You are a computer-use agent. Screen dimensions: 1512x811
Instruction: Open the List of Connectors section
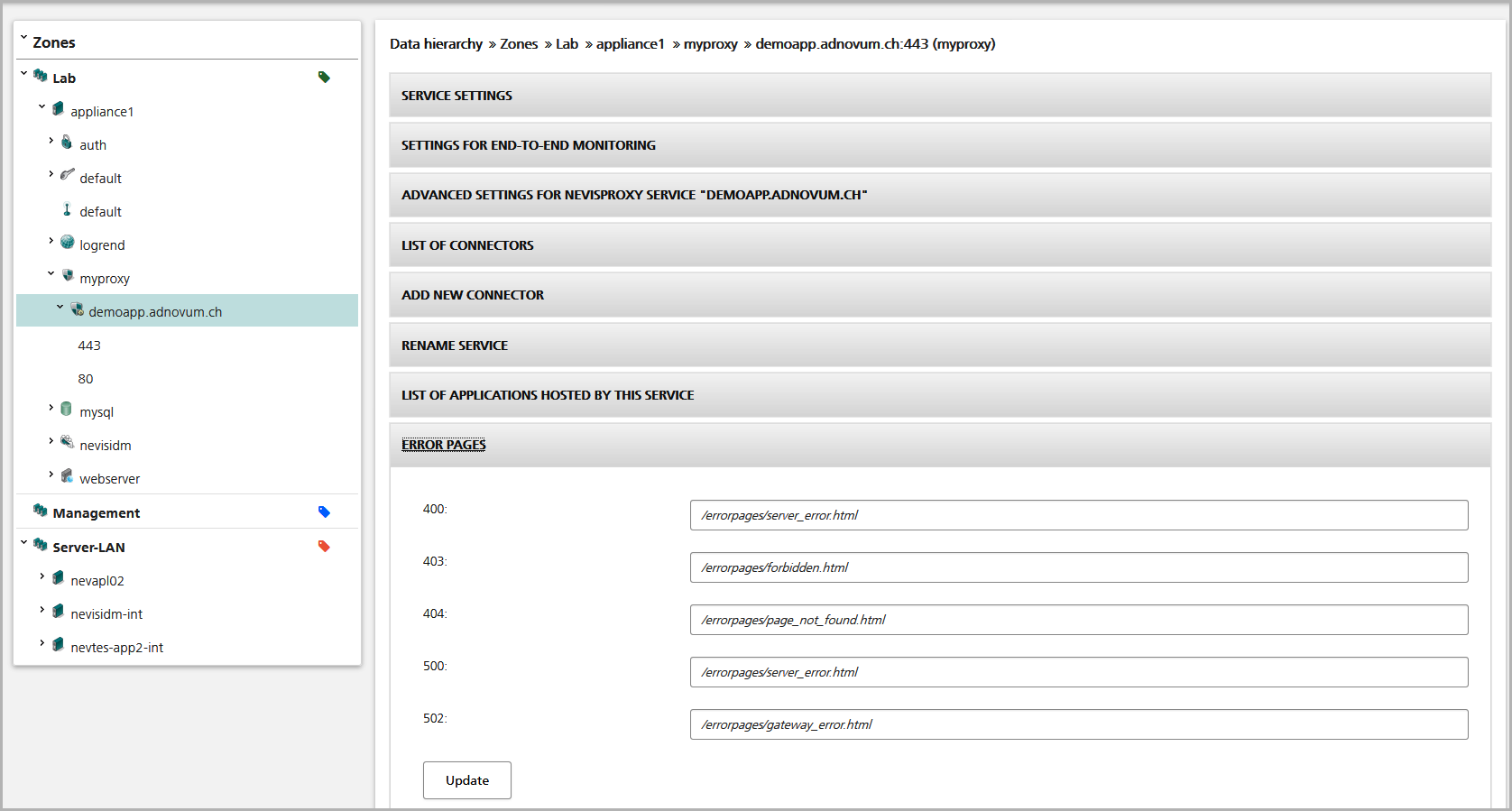coord(940,245)
